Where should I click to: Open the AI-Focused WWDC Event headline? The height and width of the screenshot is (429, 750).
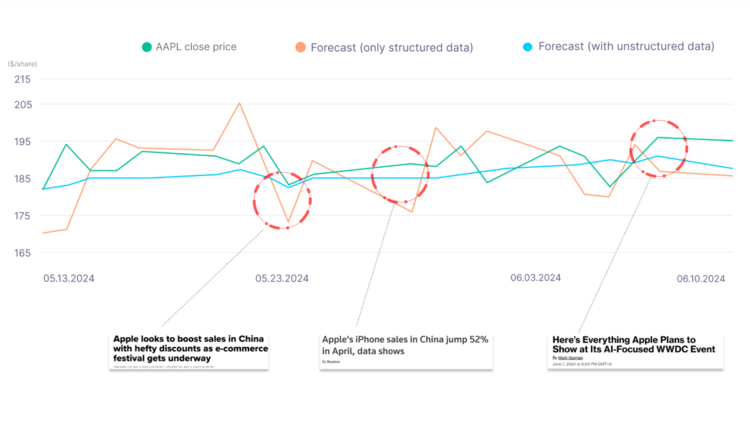click(623, 346)
